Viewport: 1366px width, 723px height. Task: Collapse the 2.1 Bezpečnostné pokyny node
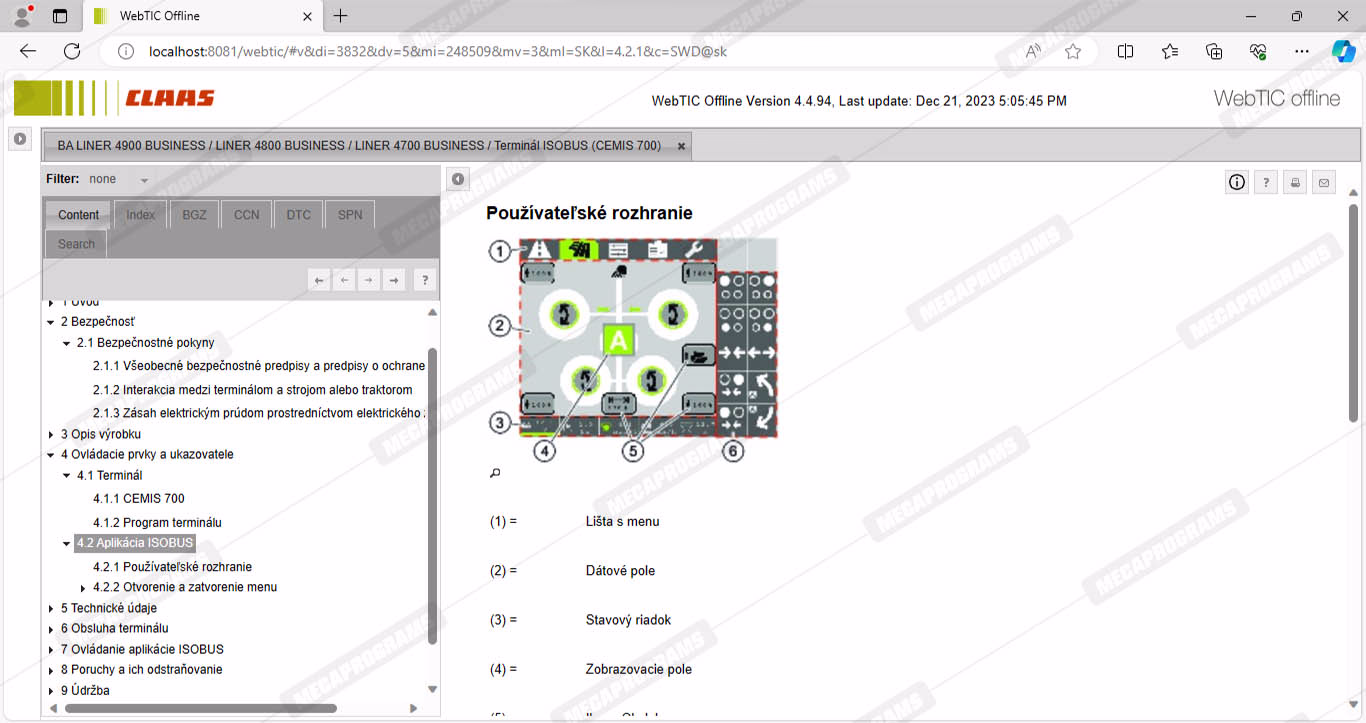67,343
